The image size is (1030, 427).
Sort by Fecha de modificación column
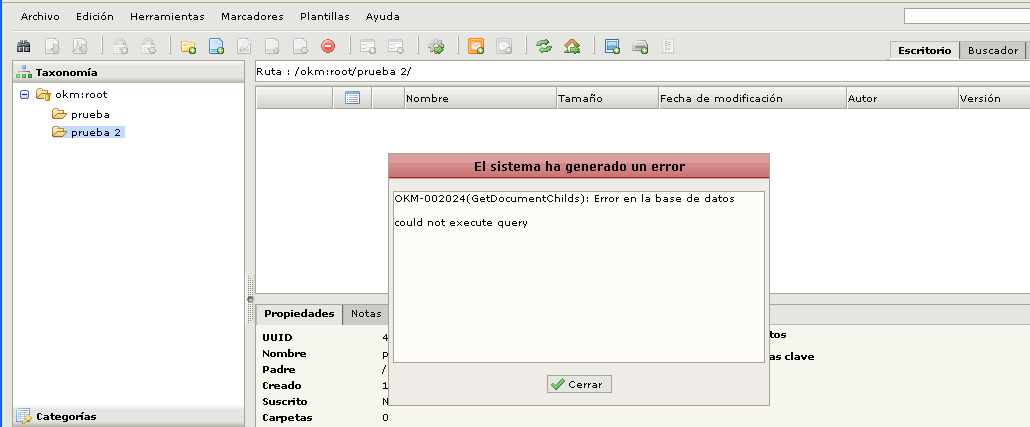(x=751, y=99)
